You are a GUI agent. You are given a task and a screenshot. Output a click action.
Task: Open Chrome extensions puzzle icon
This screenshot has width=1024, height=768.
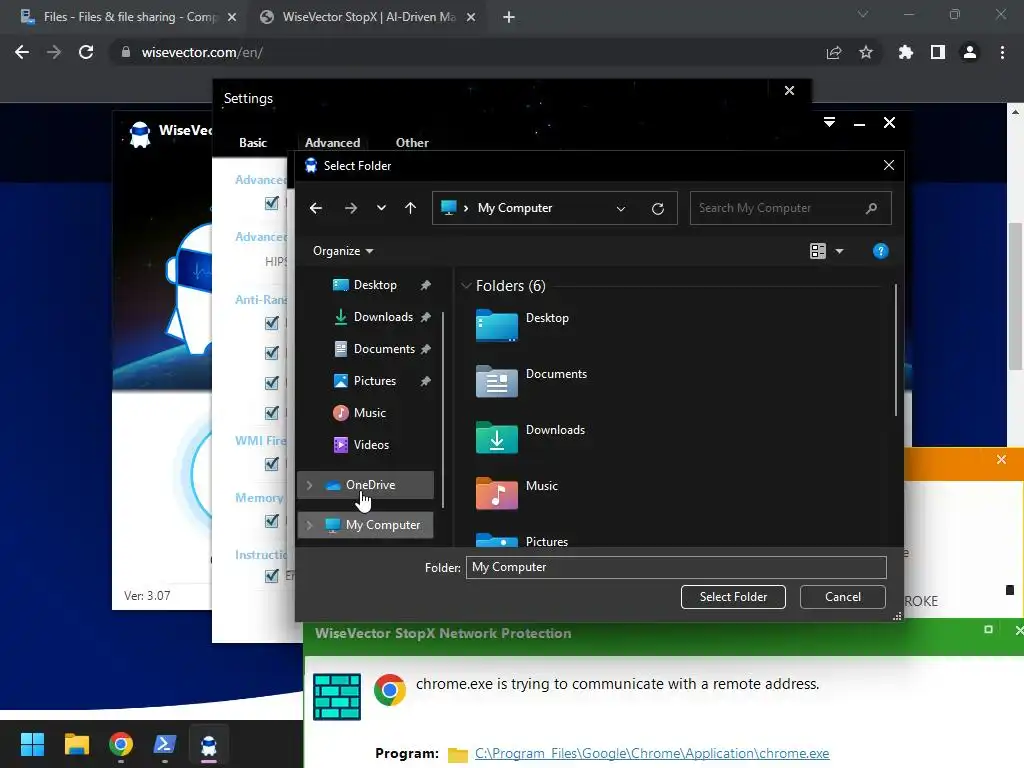point(905,52)
